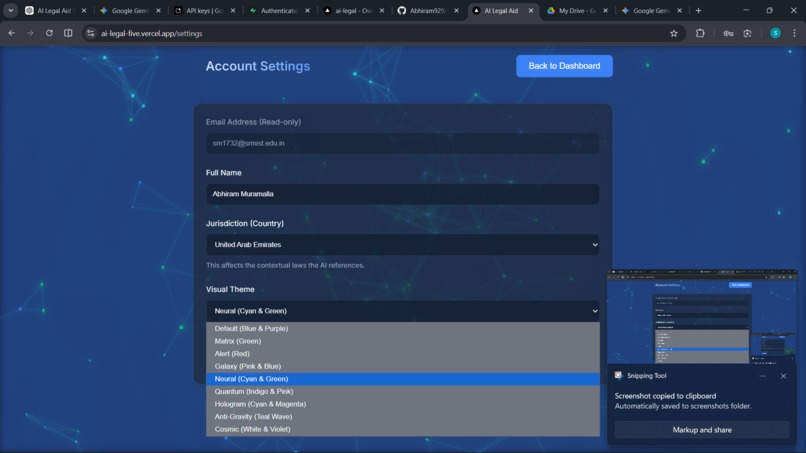Select Cosmic (White & Violet) theme
Image resolution: width=806 pixels, height=453 pixels.
pos(402,429)
